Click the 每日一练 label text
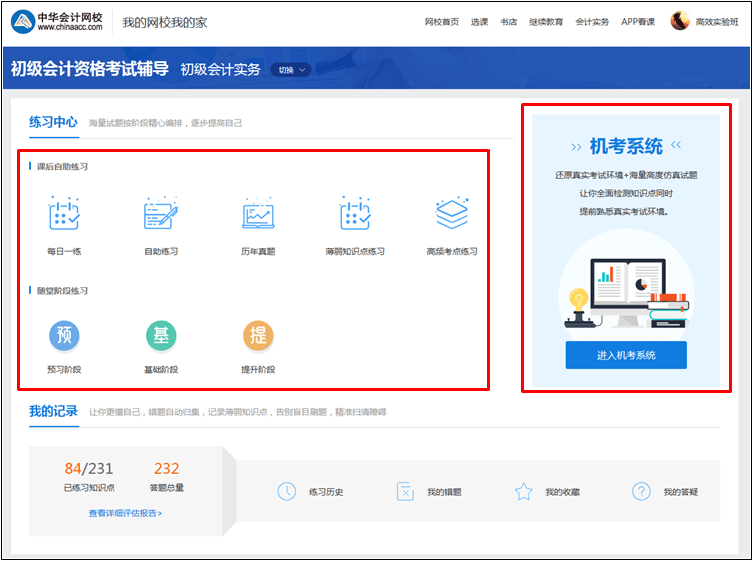The width and height of the screenshot is (753, 561). (64, 251)
